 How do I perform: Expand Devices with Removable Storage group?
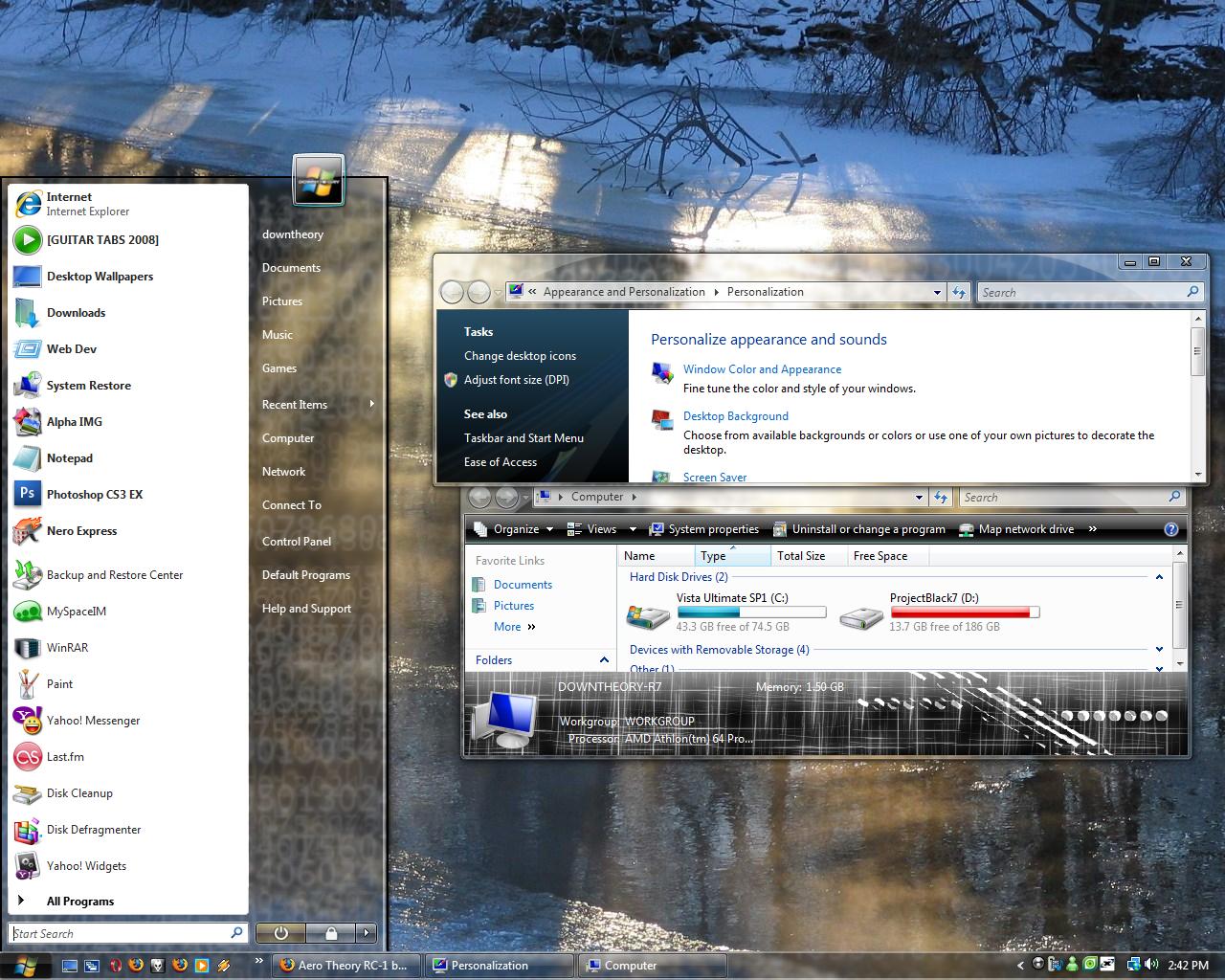coord(1159,650)
